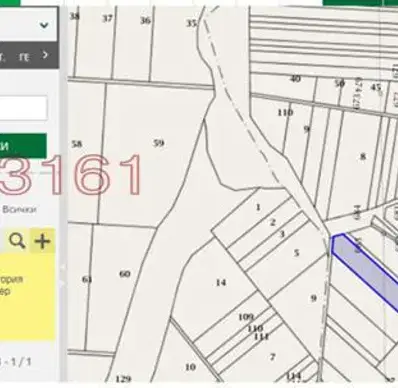Select parcel 5 on the map
Screen dimensions: 398x388
[296, 253]
